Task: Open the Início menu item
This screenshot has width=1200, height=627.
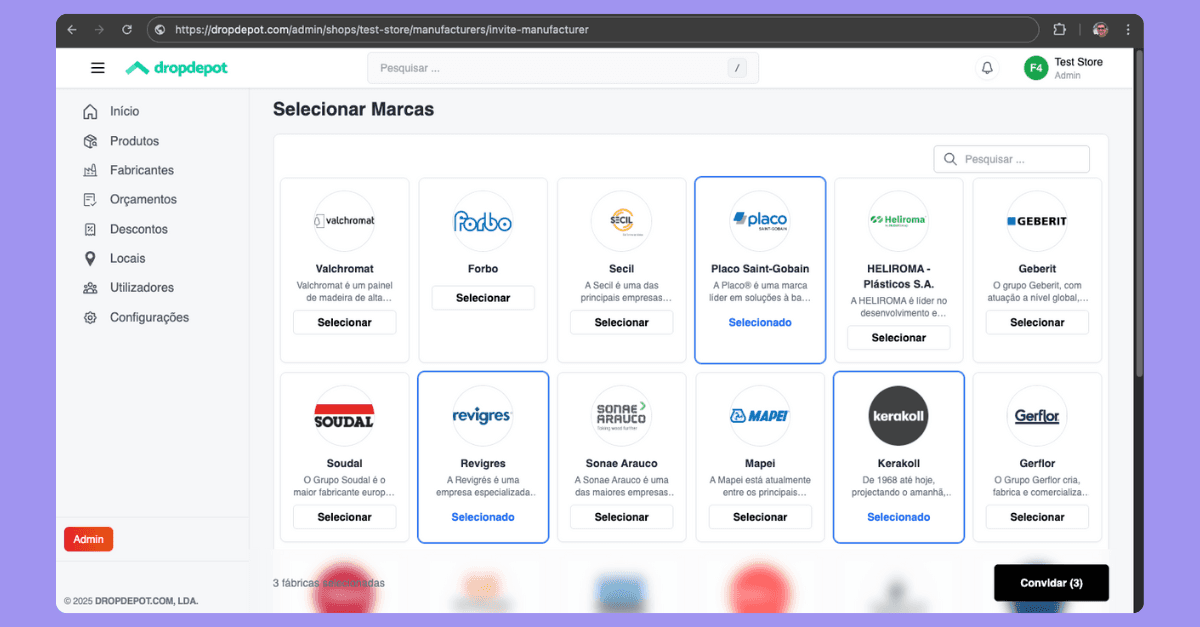Action: (124, 111)
